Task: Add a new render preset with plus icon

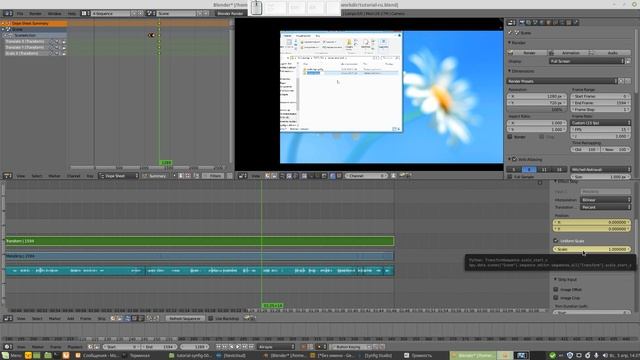Action: point(621,81)
